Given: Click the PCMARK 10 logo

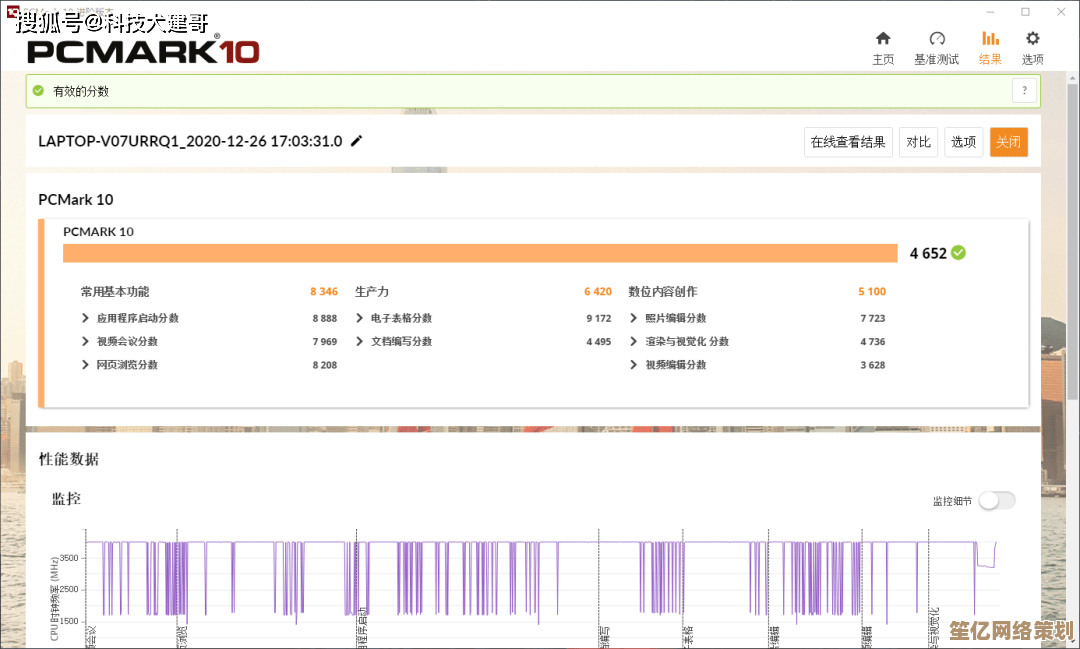Looking at the screenshot, I should [143, 51].
